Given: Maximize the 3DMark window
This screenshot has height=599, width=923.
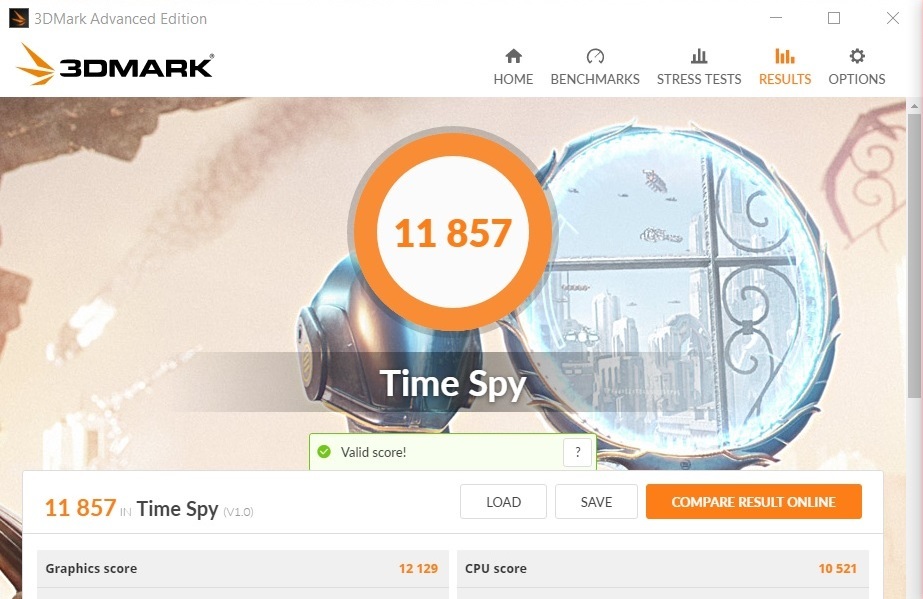Looking at the screenshot, I should point(834,18).
